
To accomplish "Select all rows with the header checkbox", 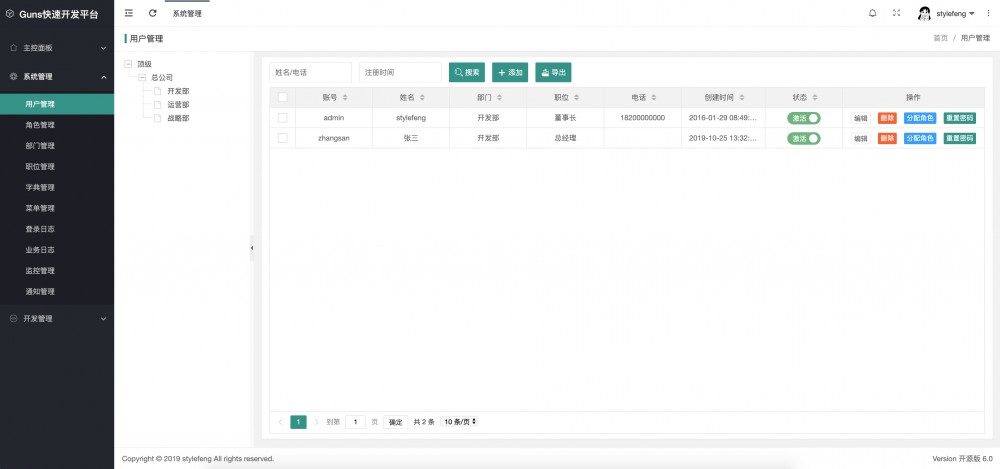I will point(283,98).
